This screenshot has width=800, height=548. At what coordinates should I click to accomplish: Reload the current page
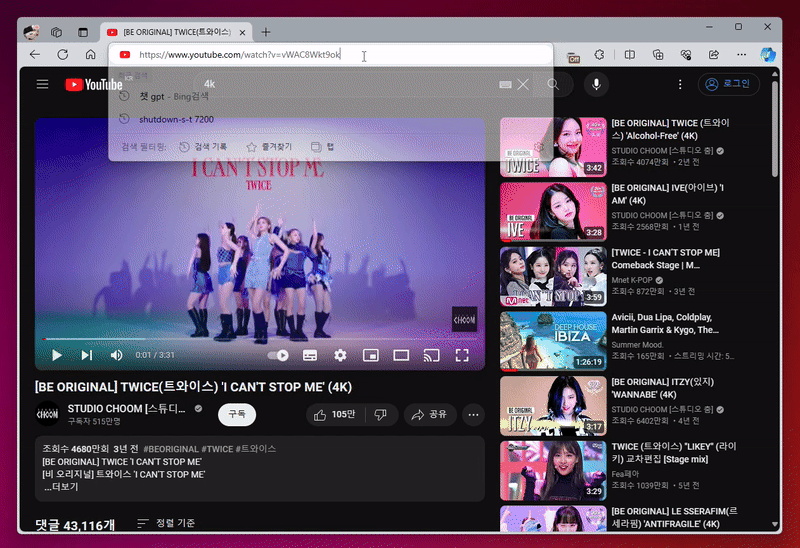[63, 55]
